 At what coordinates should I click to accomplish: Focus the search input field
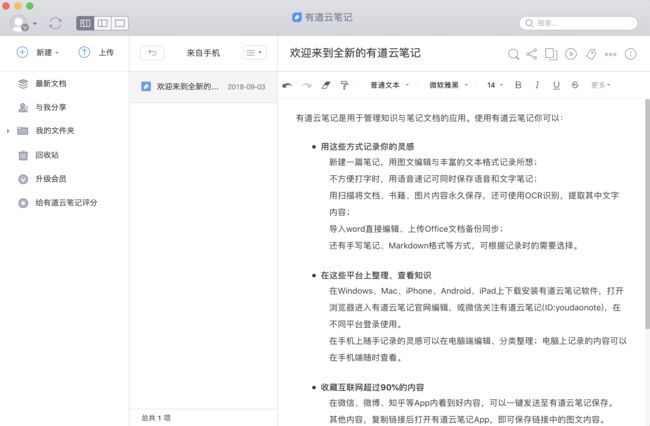(x=578, y=23)
